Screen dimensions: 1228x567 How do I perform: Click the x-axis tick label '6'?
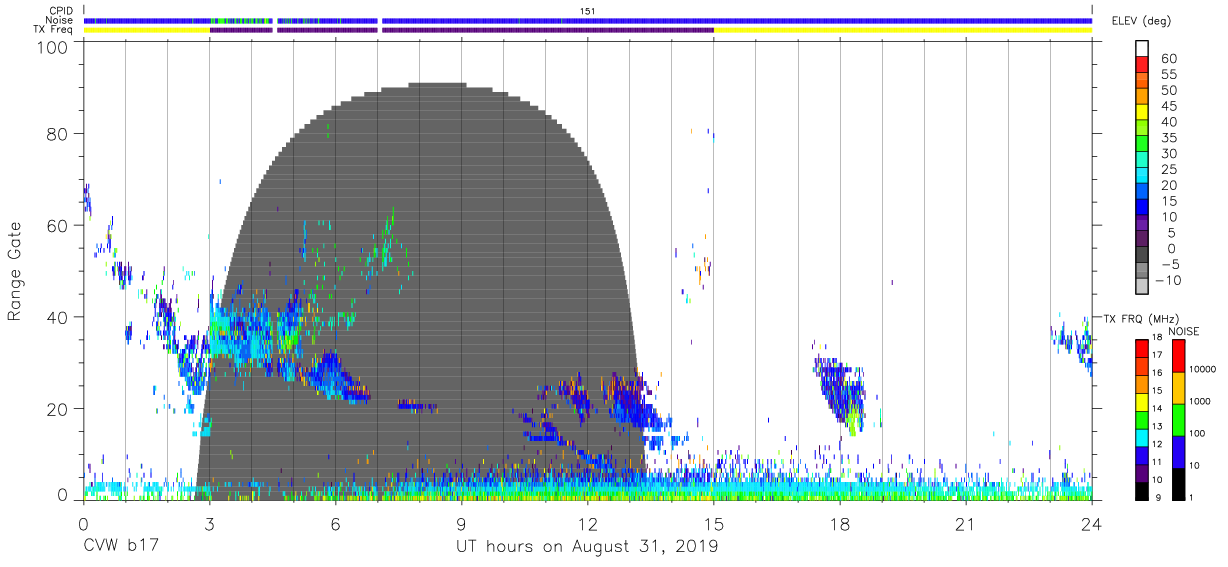pos(336,526)
